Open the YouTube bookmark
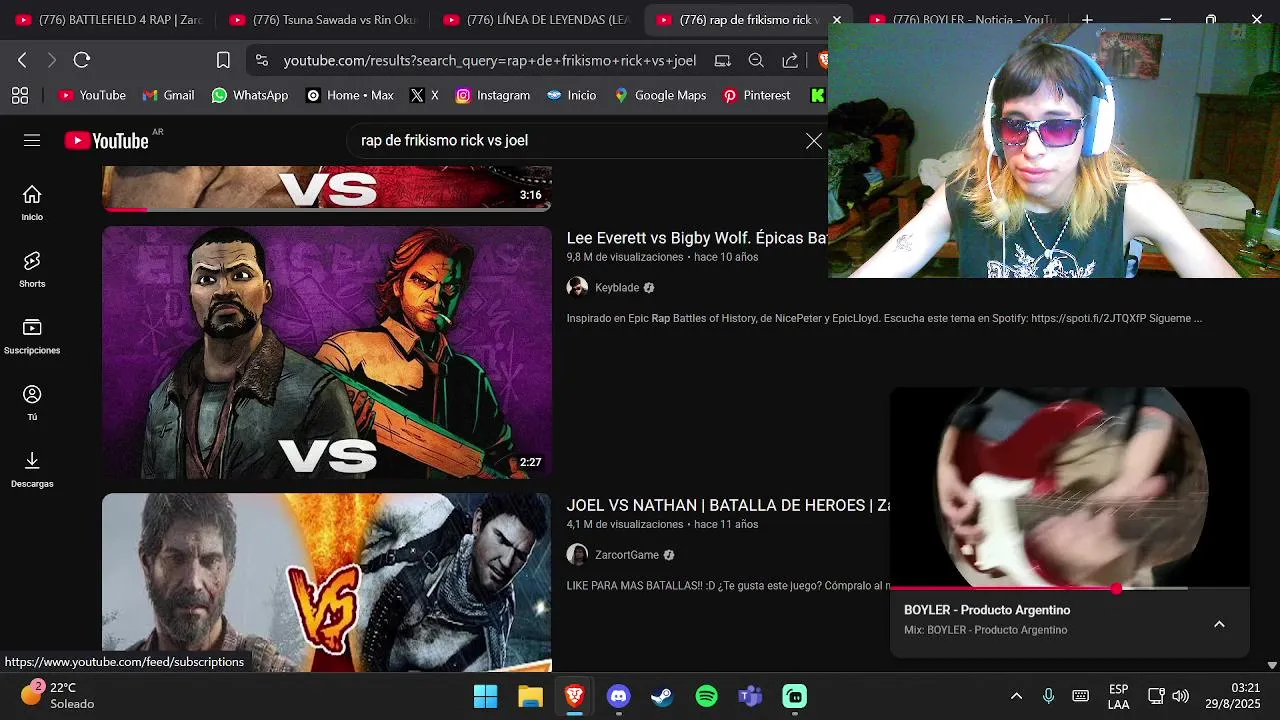The width and height of the screenshot is (1280, 720). tap(92, 95)
